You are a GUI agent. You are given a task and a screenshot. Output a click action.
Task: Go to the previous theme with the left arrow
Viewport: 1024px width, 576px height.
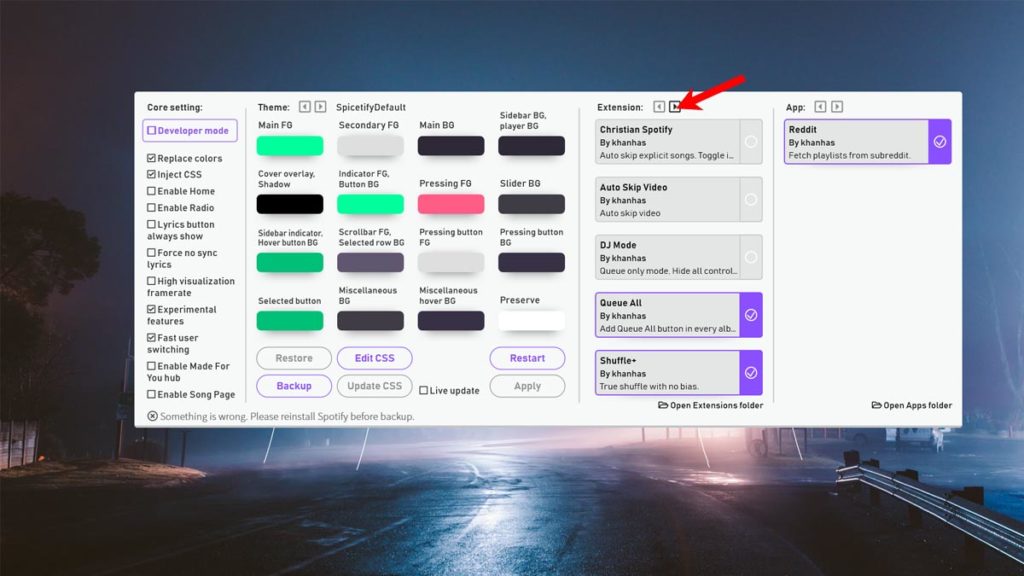(304, 106)
